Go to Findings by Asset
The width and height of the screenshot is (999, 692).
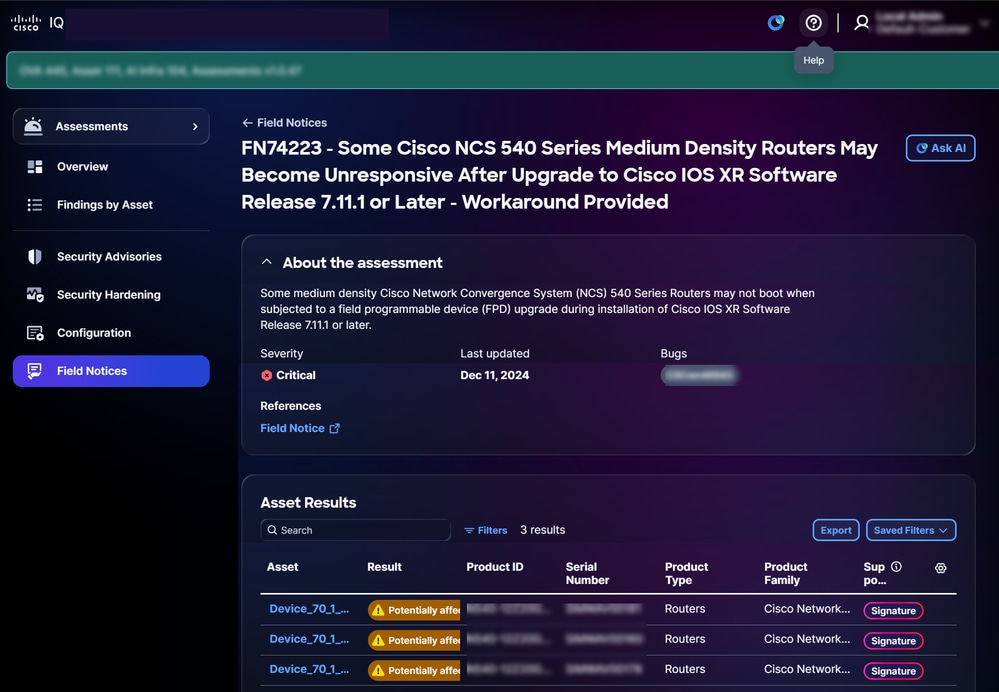104,205
